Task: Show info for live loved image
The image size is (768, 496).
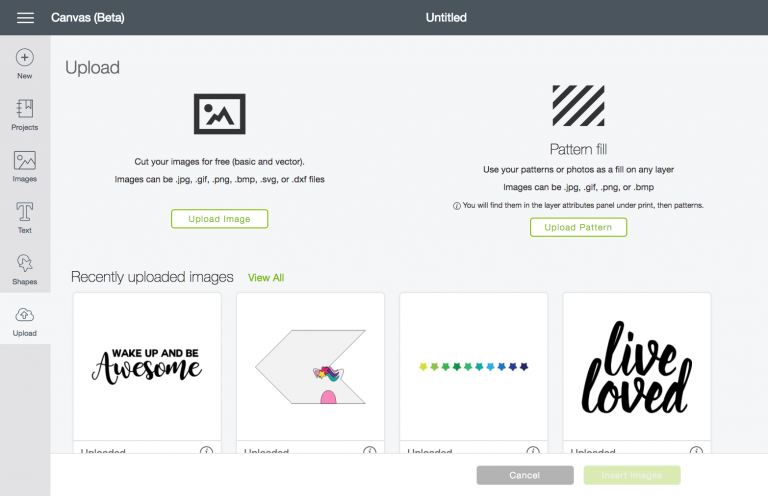Action: (x=696, y=450)
